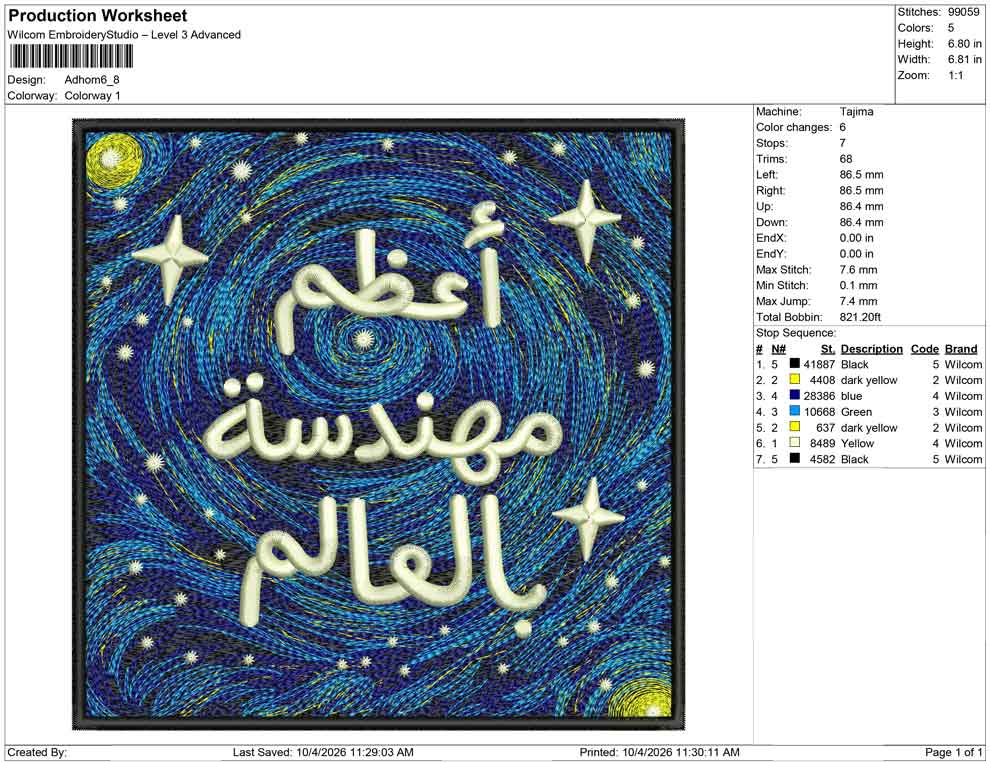The image size is (990, 762).
Task: Click the max stitch value "7.6 mm"
Action: tap(859, 270)
